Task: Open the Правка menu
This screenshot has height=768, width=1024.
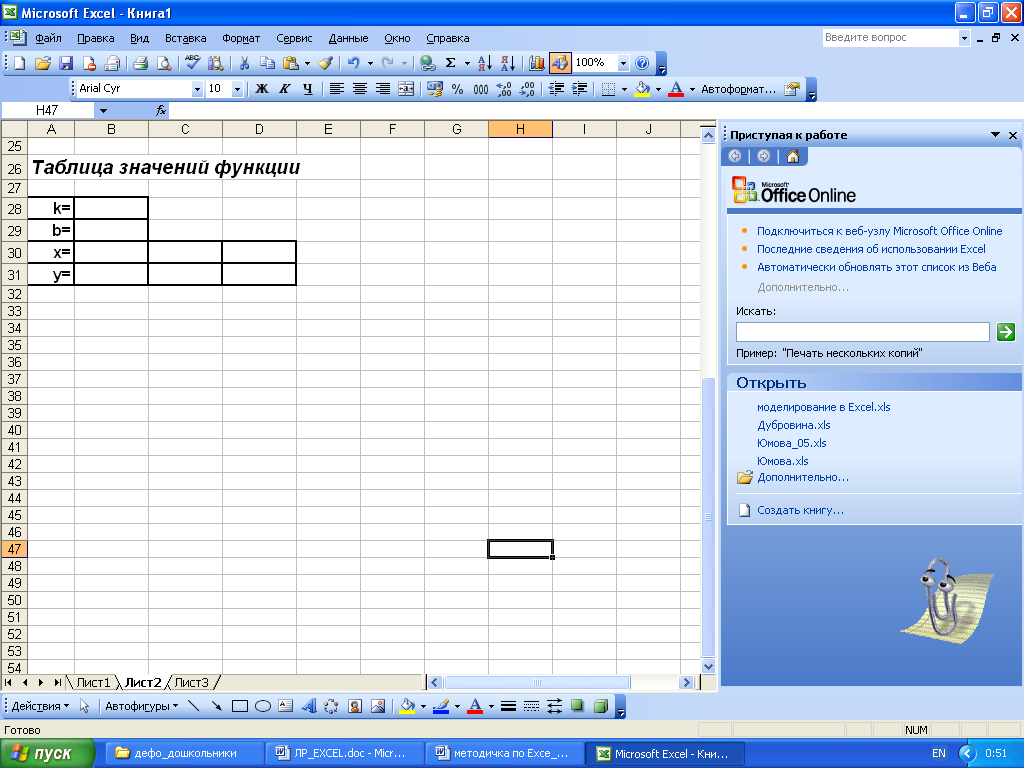Action: pos(95,38)
